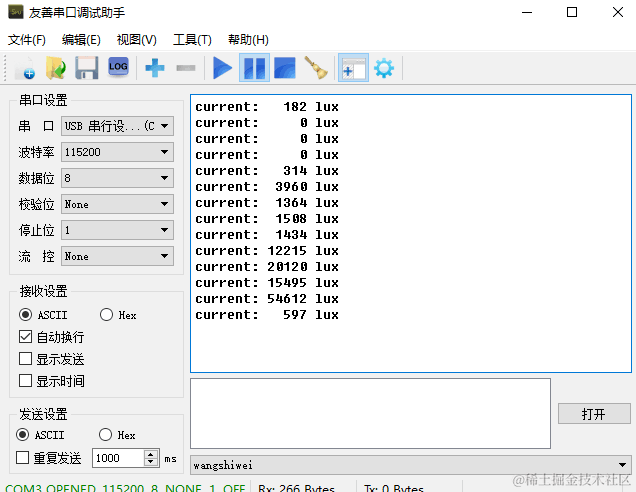
Task: Click the 'current: 54612 lux' line
Action: 267,299
